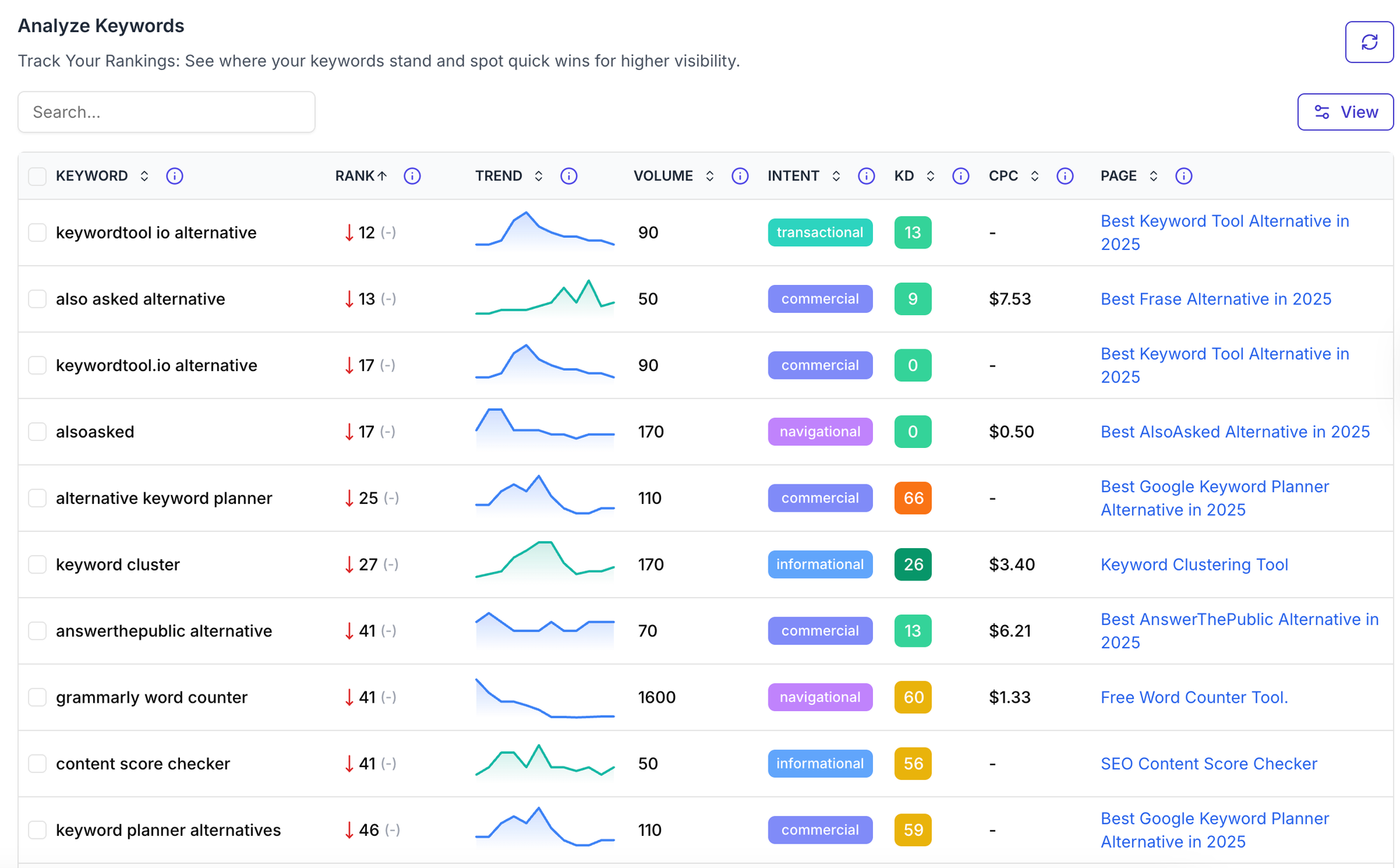Viewport: 1400px width, 868px height.
Task: Click the KEYWORD column header label
Action: click(x=92, y=176)
